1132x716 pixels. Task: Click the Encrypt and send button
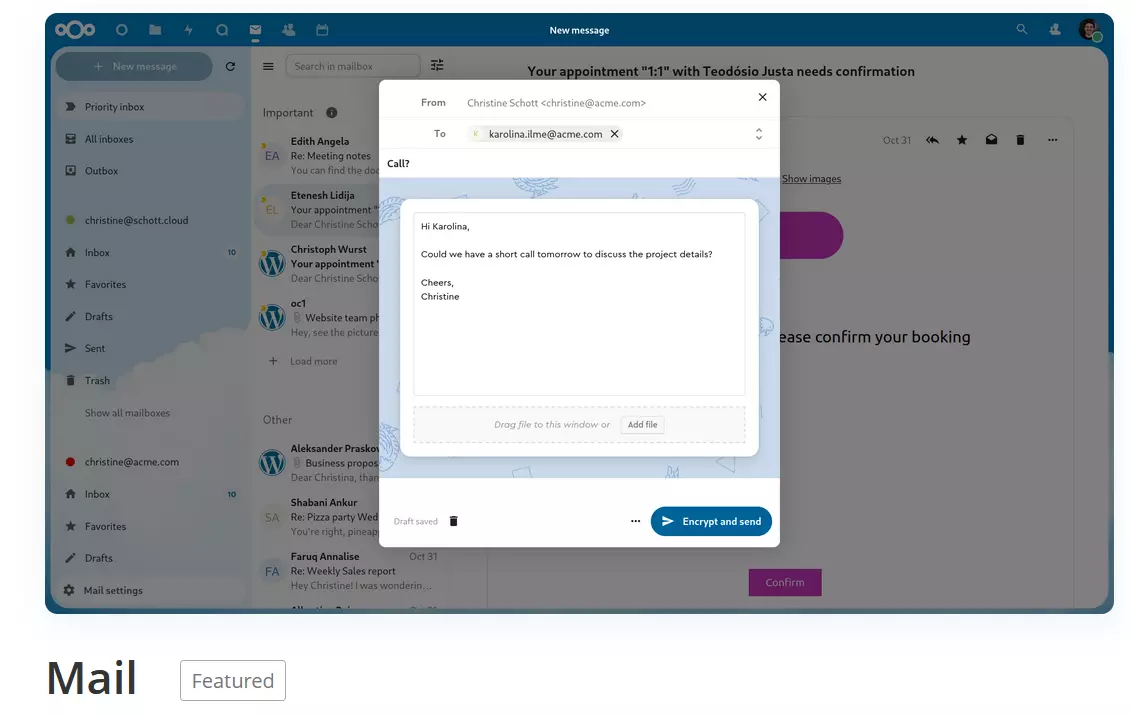pos(711,521)
